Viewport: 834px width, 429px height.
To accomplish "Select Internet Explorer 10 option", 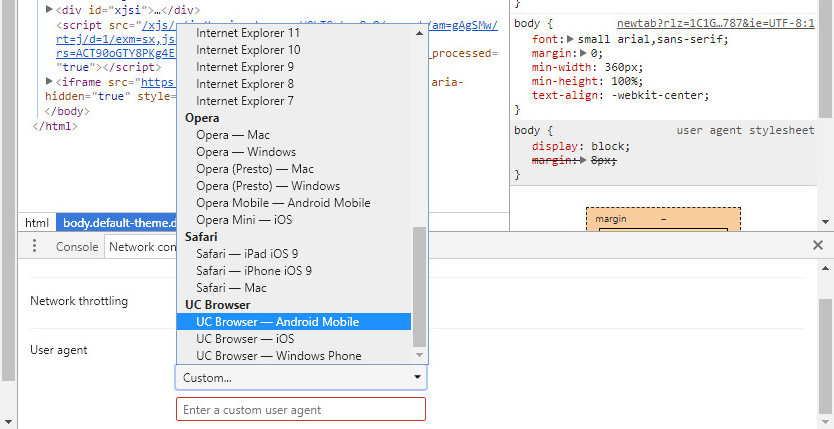I will [x=294, y=50].
